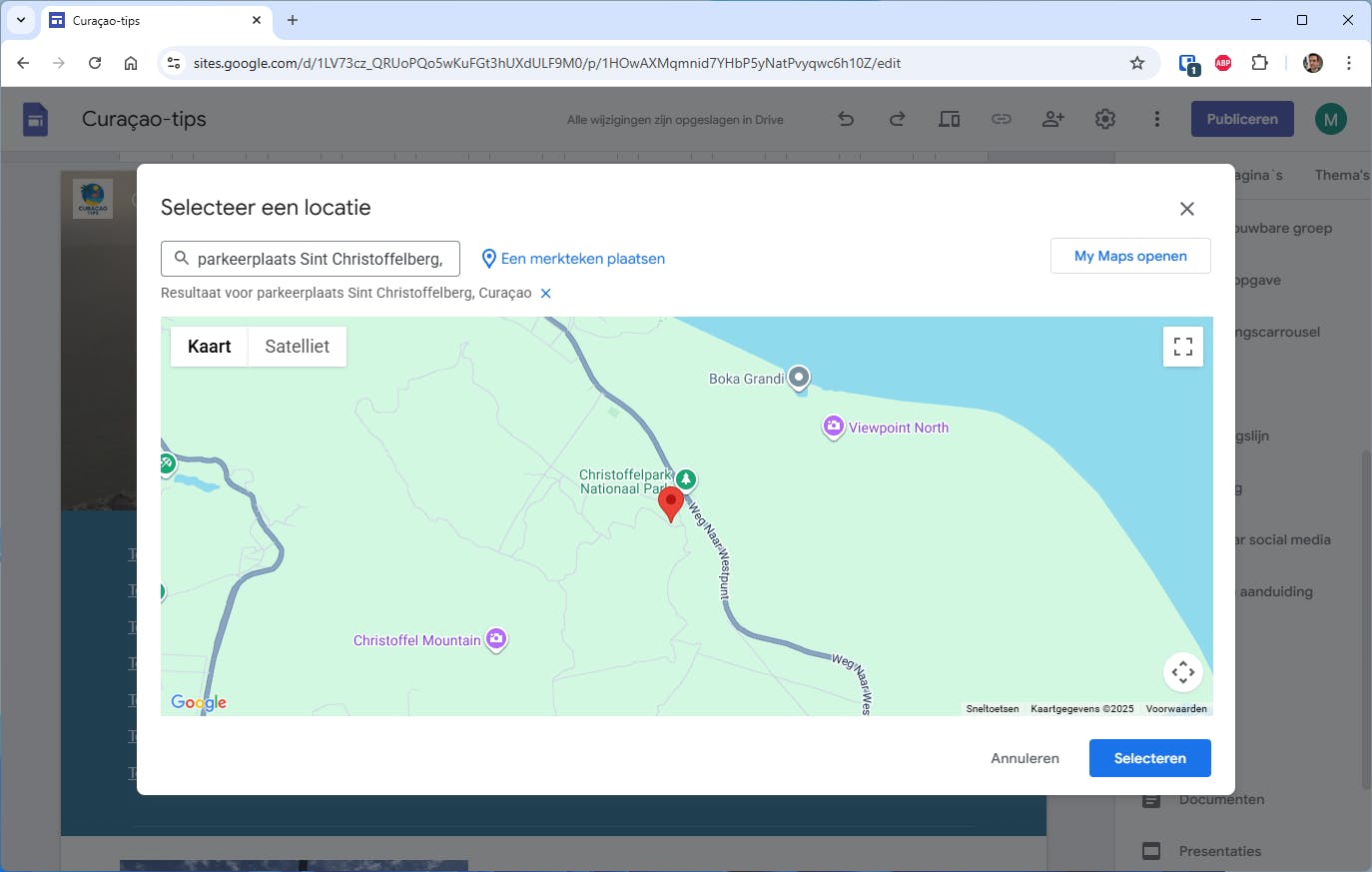Click the Christoffel Mountain camera marker
The image size is (1372, 872).
(x=496, y=639)
